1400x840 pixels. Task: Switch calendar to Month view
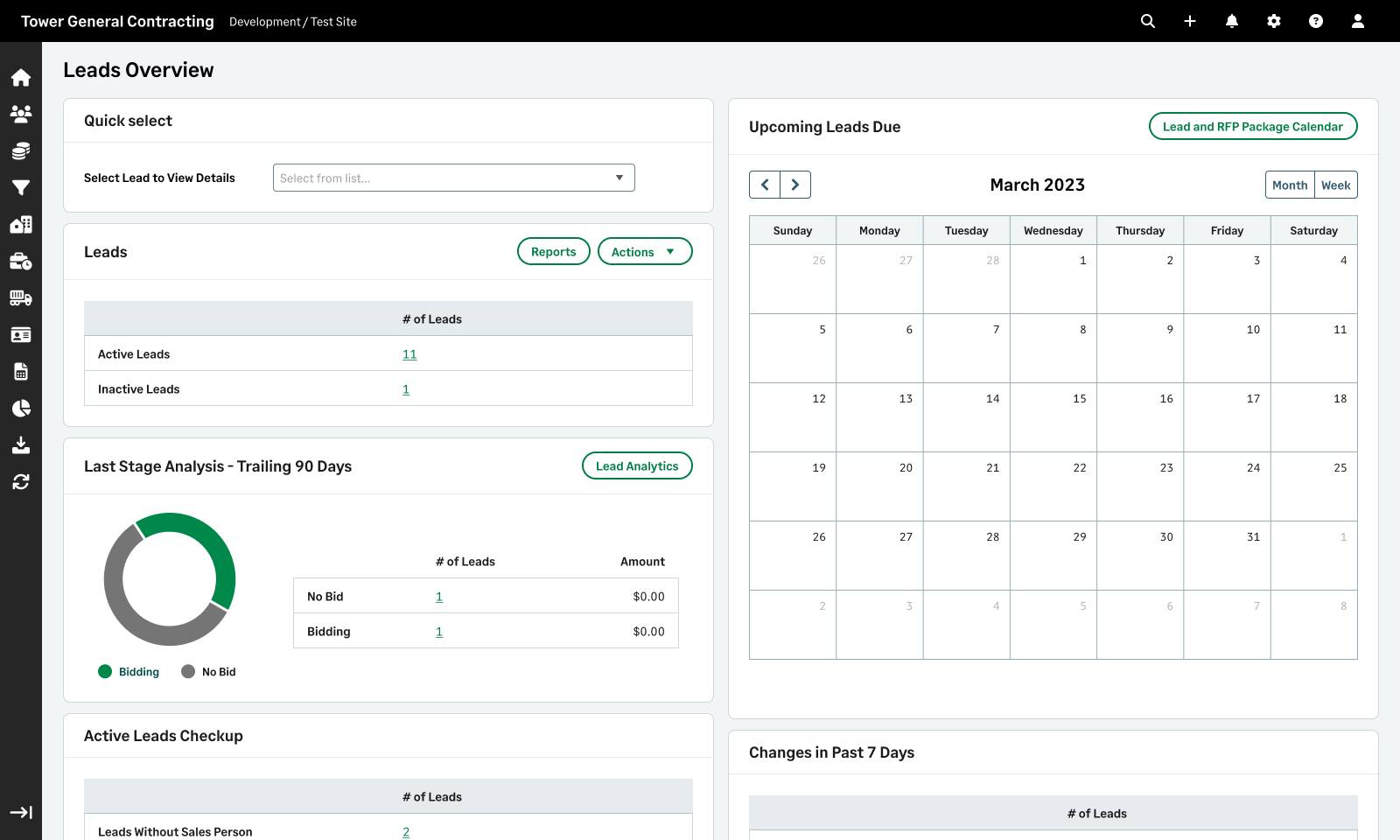1290,185
